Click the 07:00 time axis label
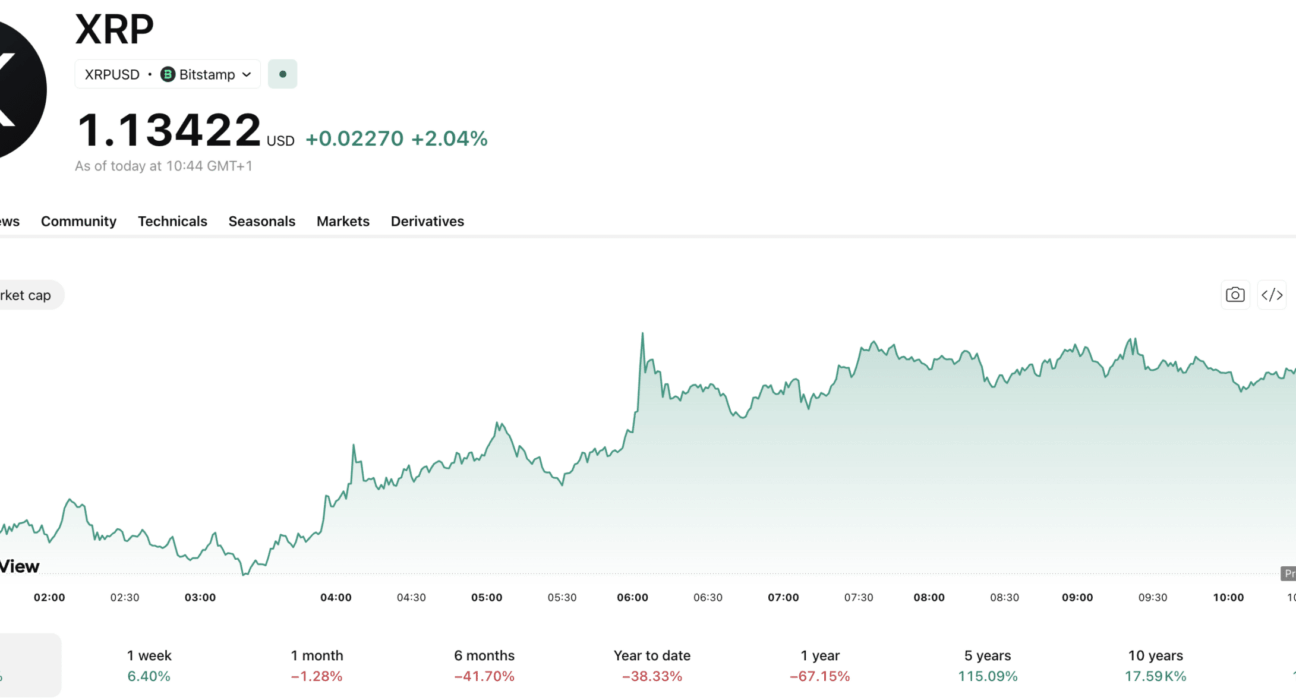 (783, 597)
